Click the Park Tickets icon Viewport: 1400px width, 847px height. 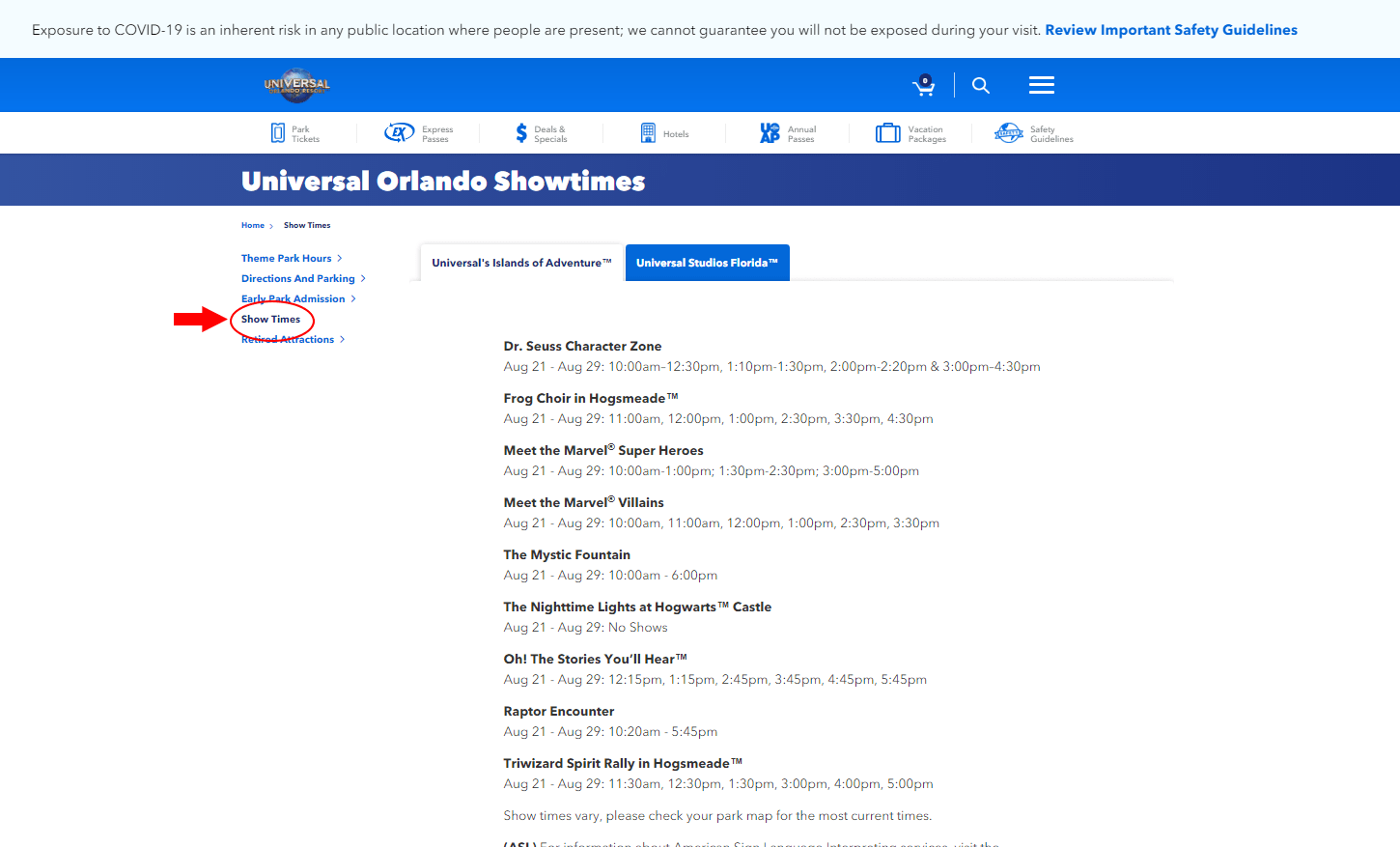pos(278,133)
